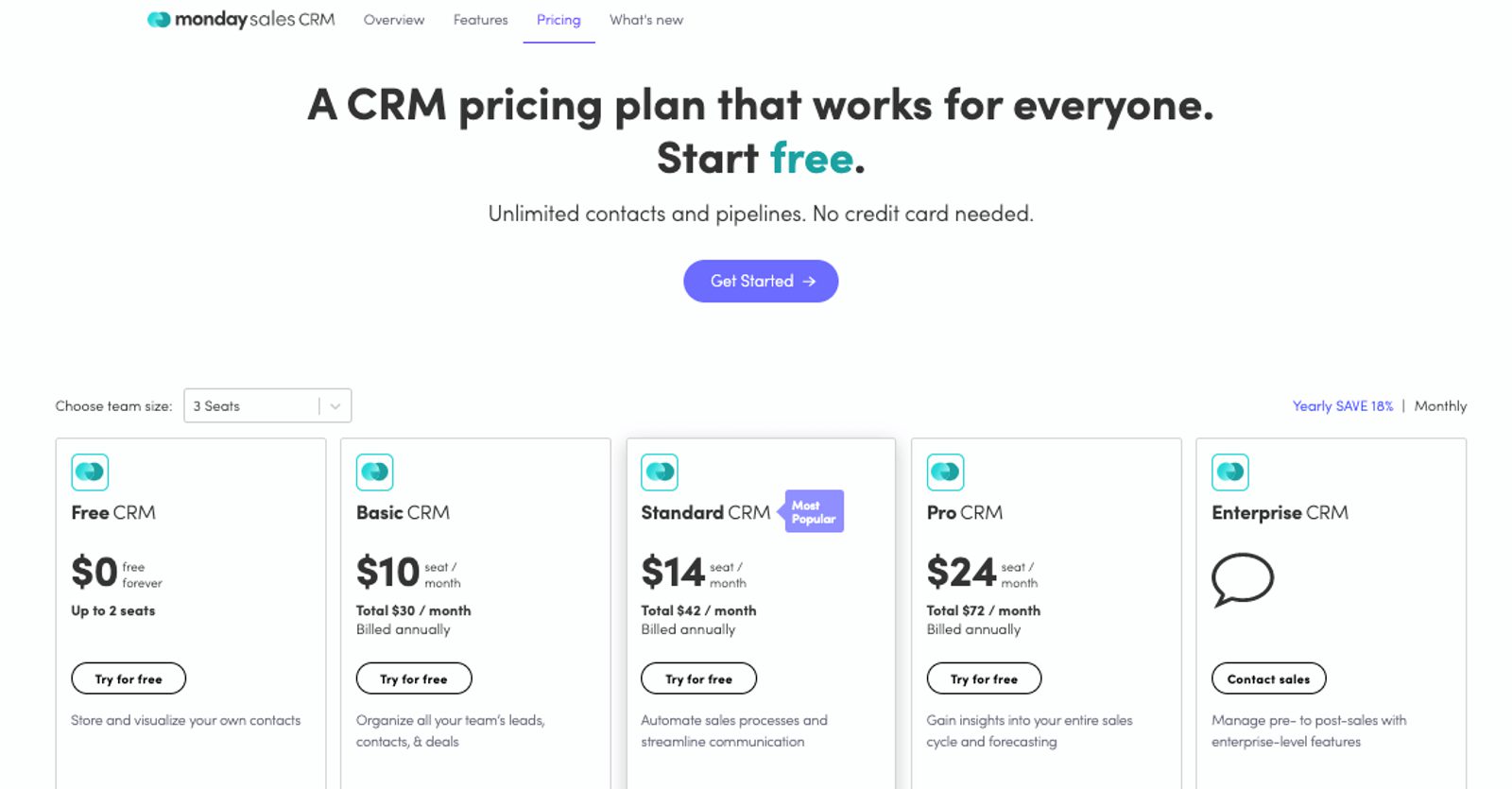Switch billing to Monthly

1440,406
